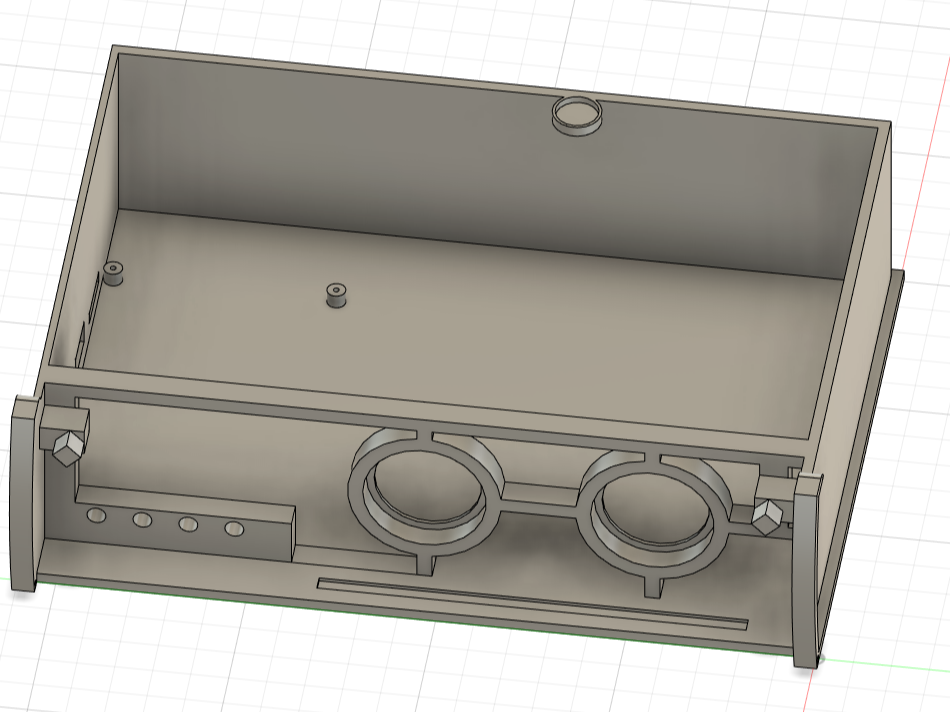Image resolution: width=950 pixels, height=712 pixels.
Task: Select the third hole in the rectangular block
Action: click(188, 524)
